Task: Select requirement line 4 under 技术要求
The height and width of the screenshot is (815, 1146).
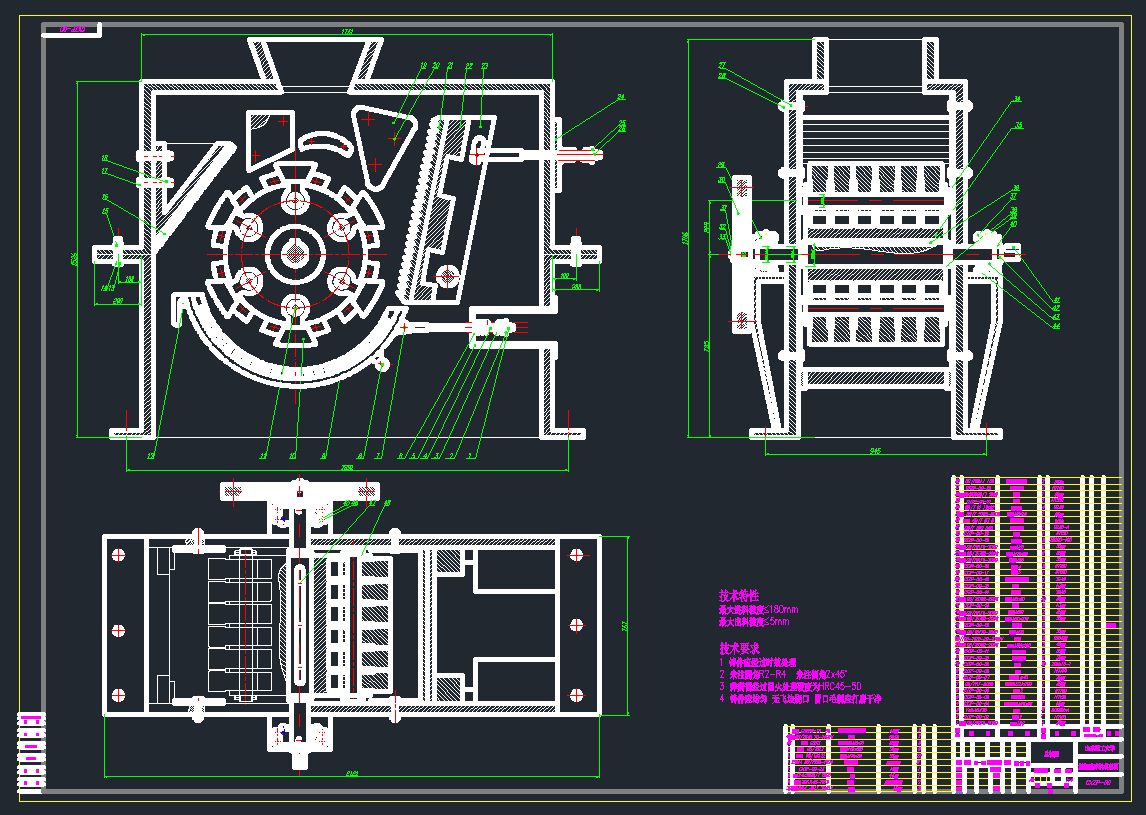Action: 800,699
